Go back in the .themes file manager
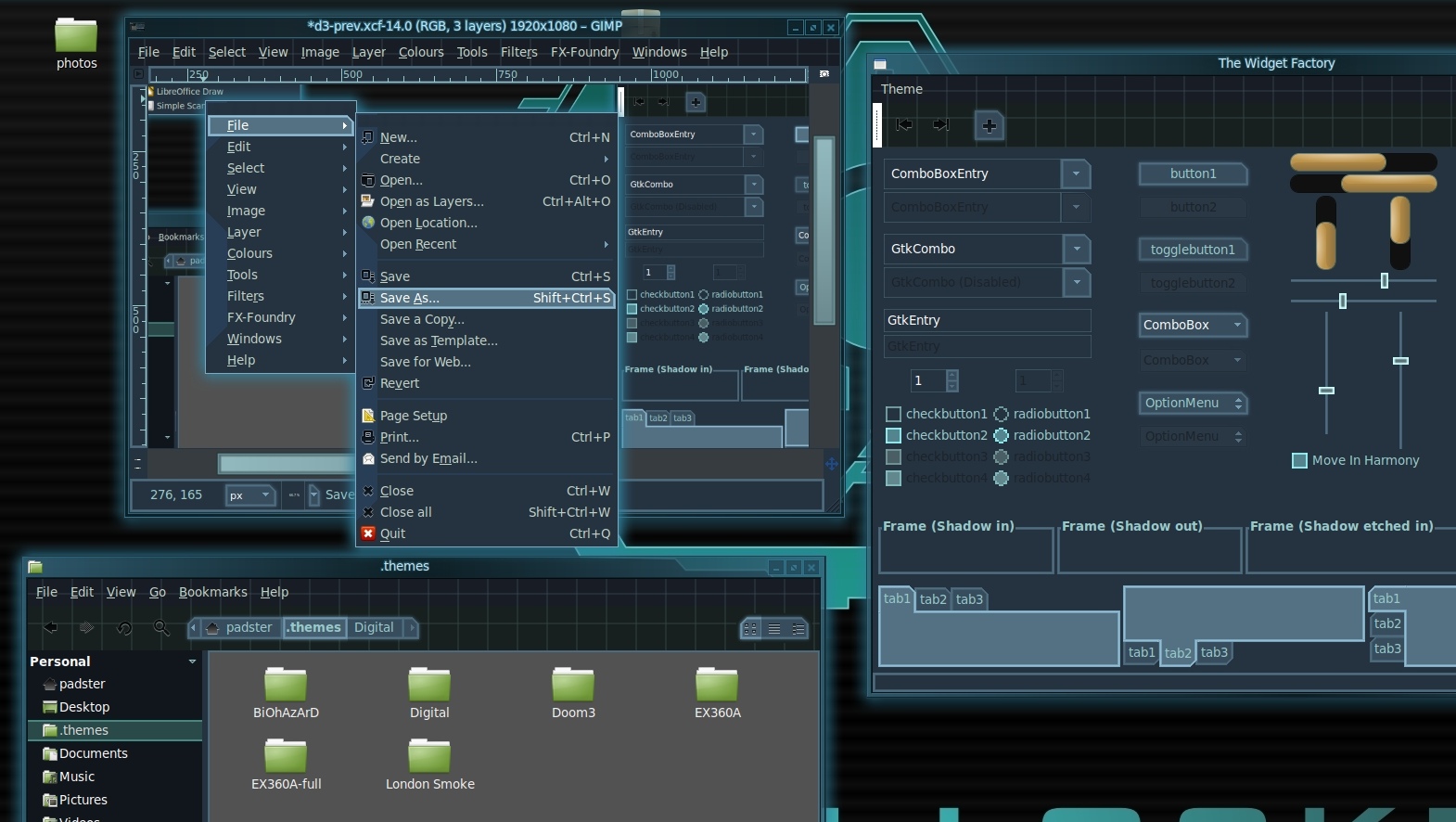The width and height of the screenshot is (1456, 822). [x=51, y=628]
